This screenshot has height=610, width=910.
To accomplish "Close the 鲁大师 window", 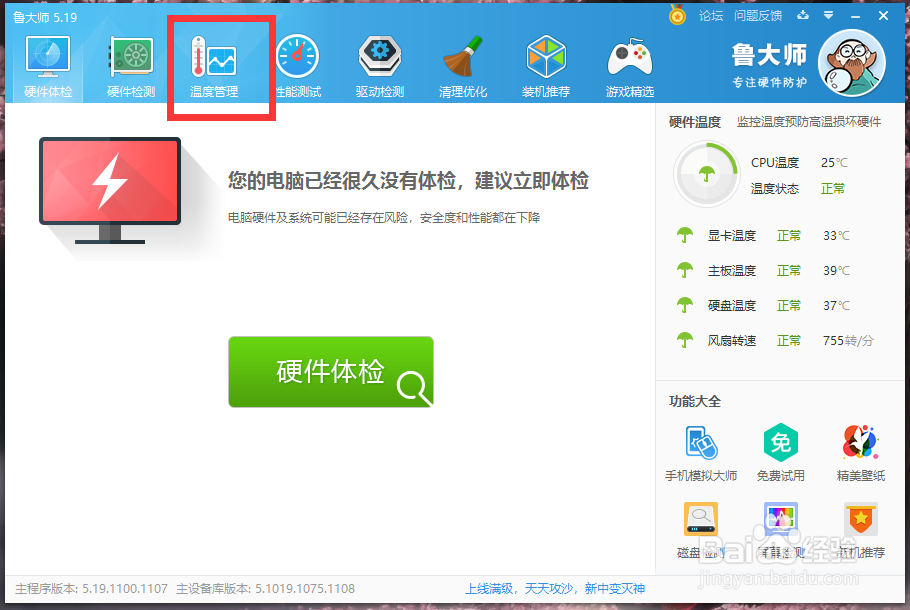I will pos(883,16).
